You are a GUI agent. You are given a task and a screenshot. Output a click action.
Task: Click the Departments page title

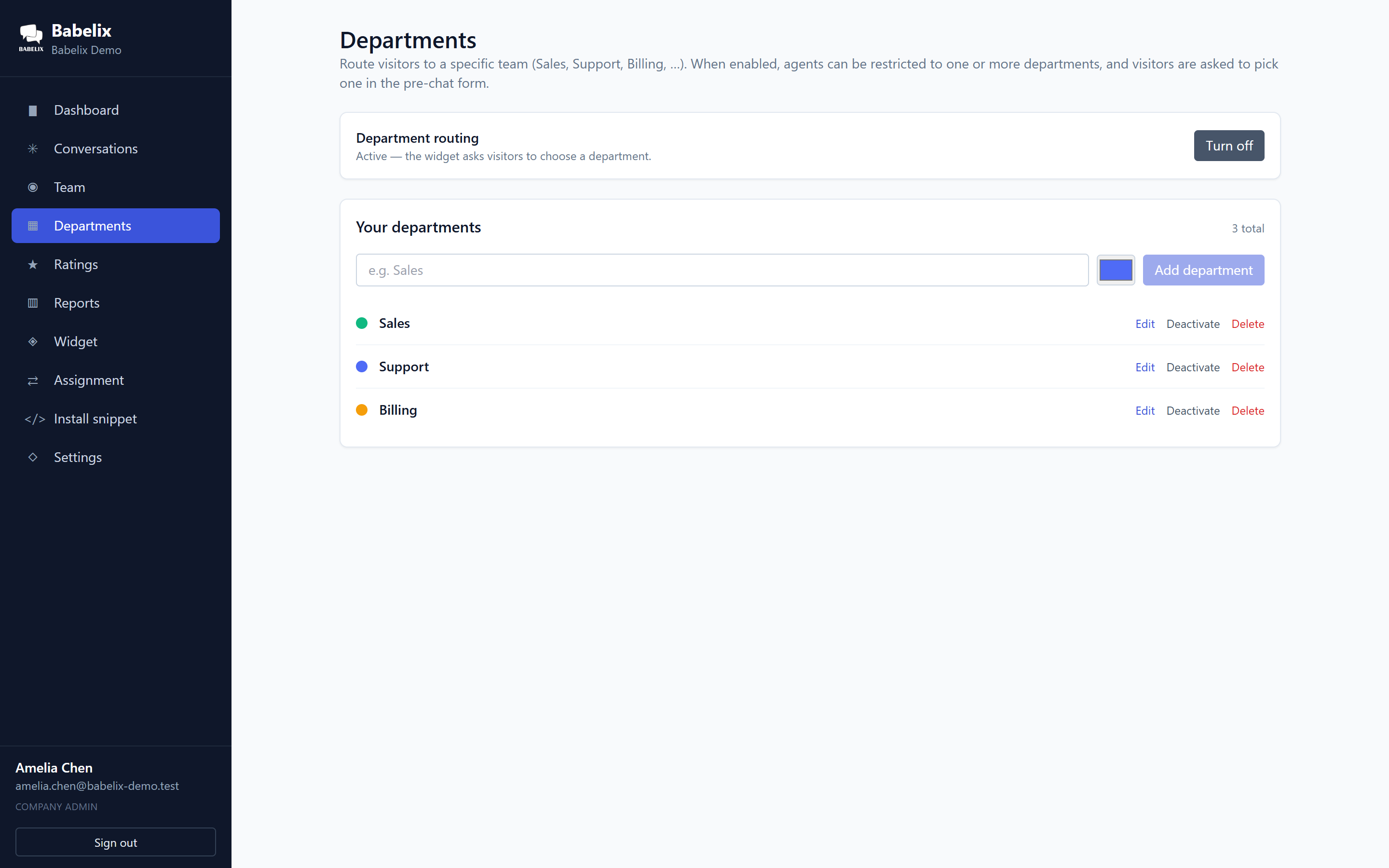pos(408,40)
